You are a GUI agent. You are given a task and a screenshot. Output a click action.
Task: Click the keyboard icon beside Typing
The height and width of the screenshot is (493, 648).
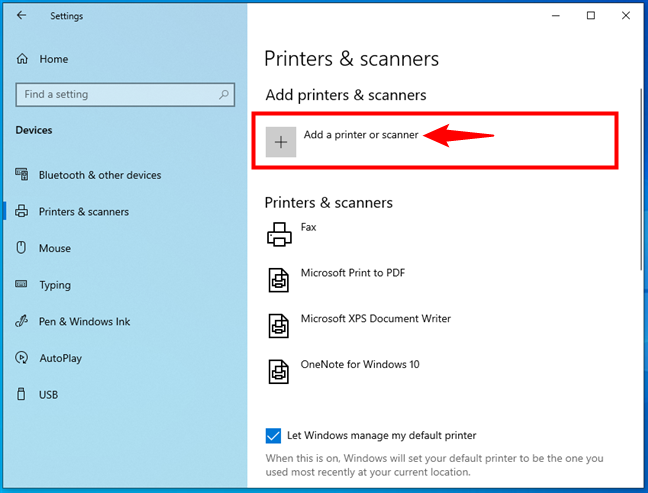[21, 284]
